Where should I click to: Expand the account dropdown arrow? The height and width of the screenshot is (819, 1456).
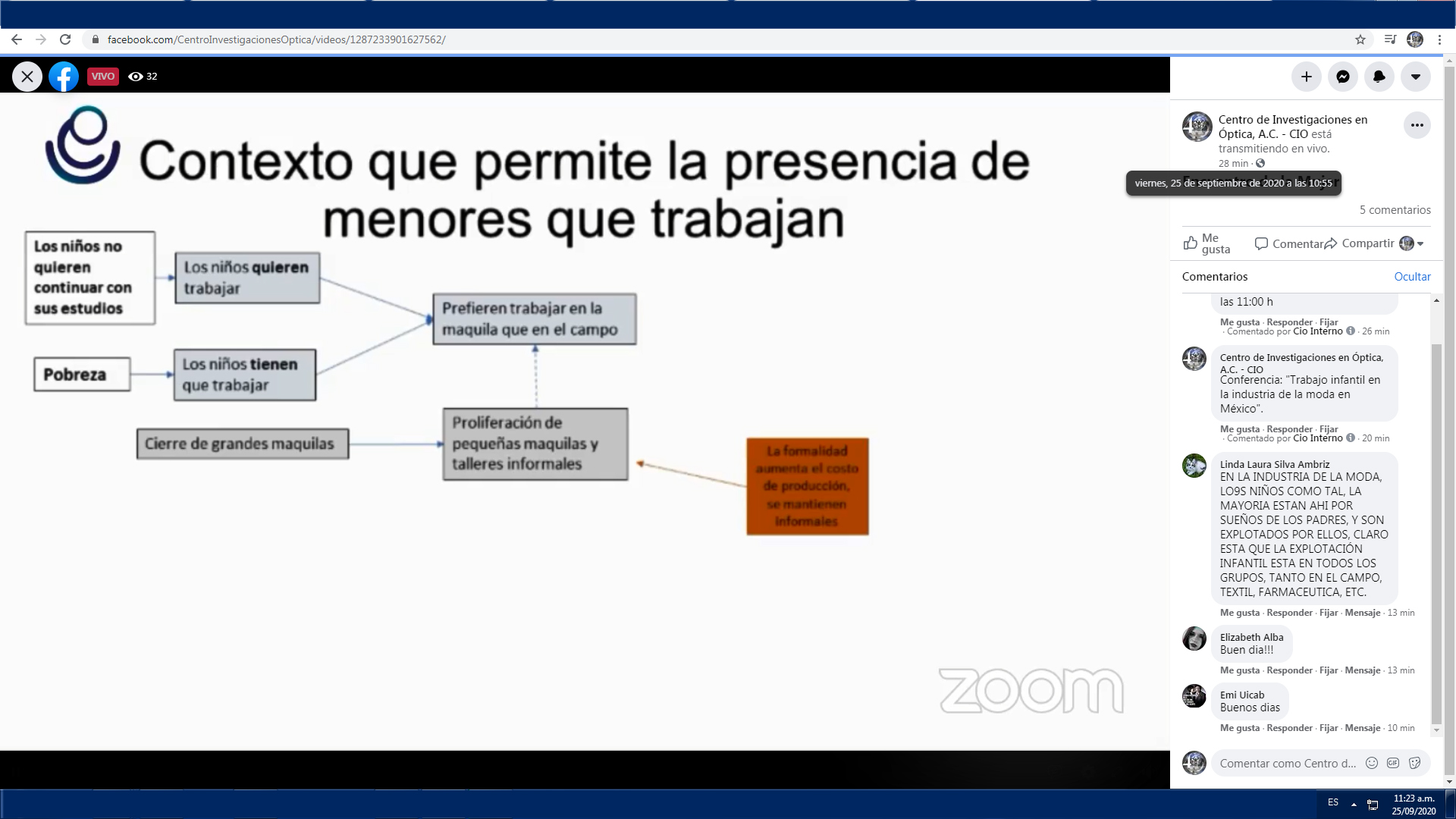[1415, 77]
